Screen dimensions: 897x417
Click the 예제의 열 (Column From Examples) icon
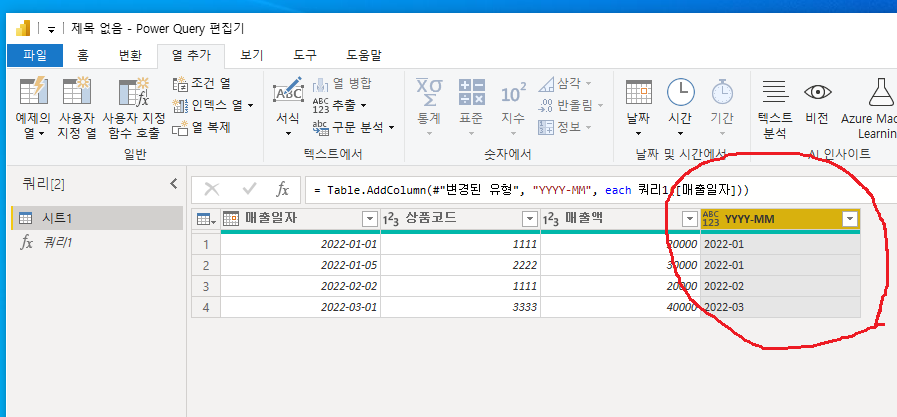[34, 95]
